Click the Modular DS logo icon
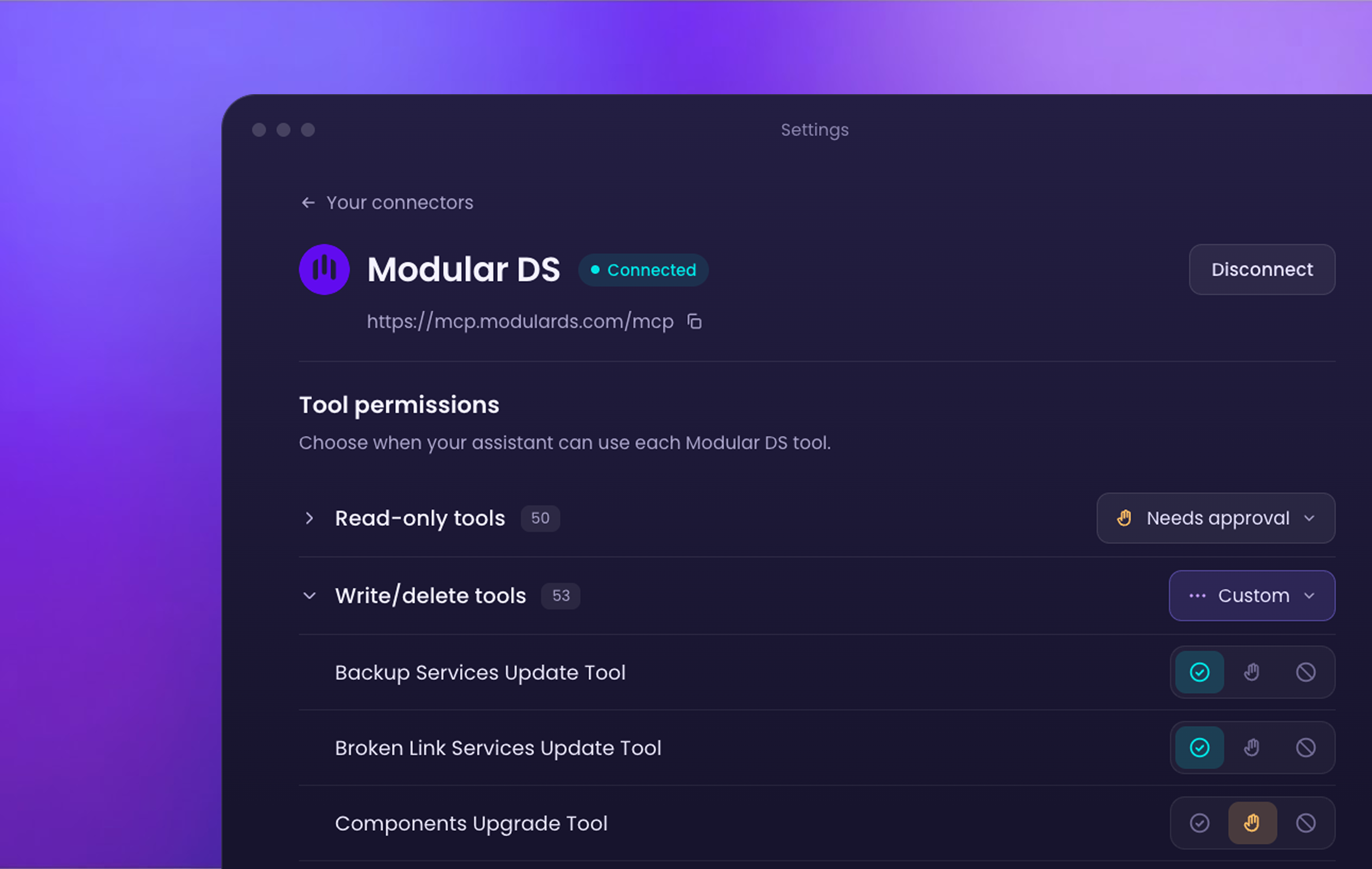 coord(324,269)
